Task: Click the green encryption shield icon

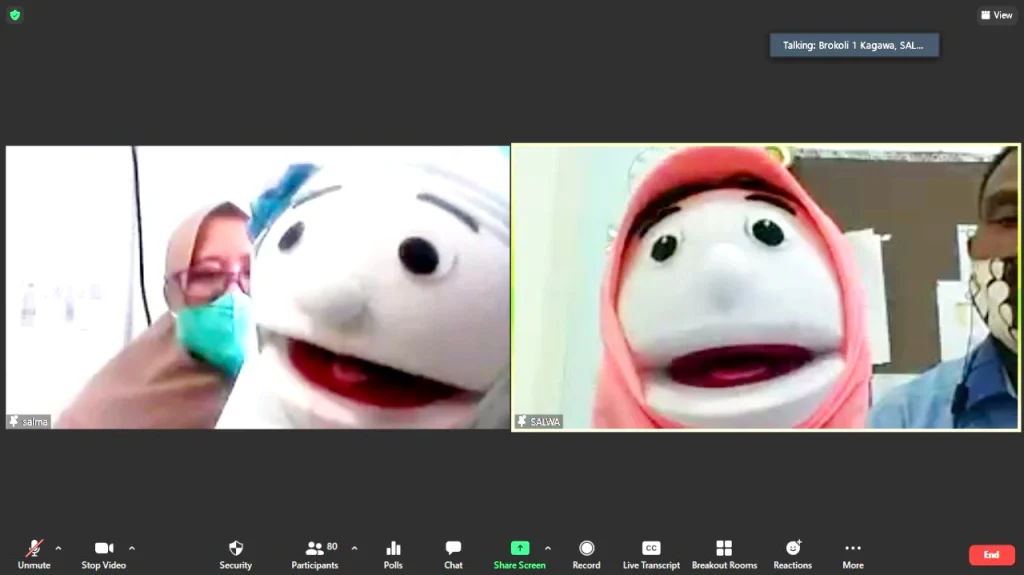Action: click(15, 15)
